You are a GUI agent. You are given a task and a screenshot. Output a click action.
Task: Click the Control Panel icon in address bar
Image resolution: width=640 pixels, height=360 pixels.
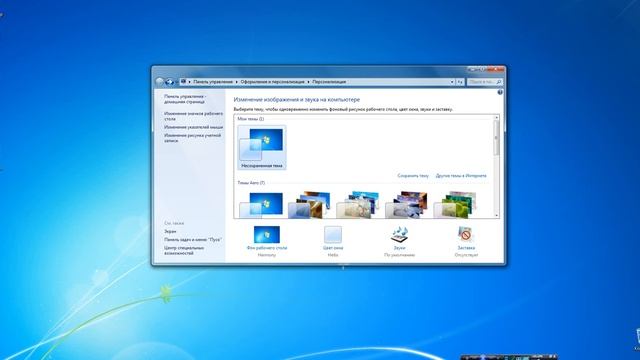[x=184, y=82]
